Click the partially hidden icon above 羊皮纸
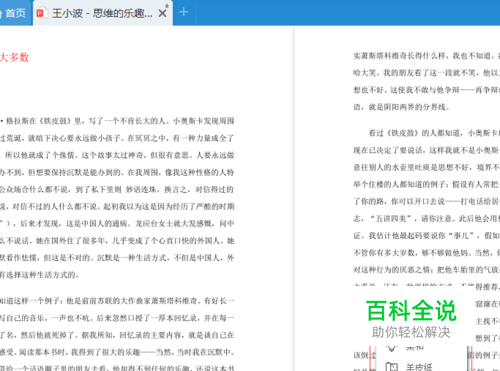 pos(392,349)
